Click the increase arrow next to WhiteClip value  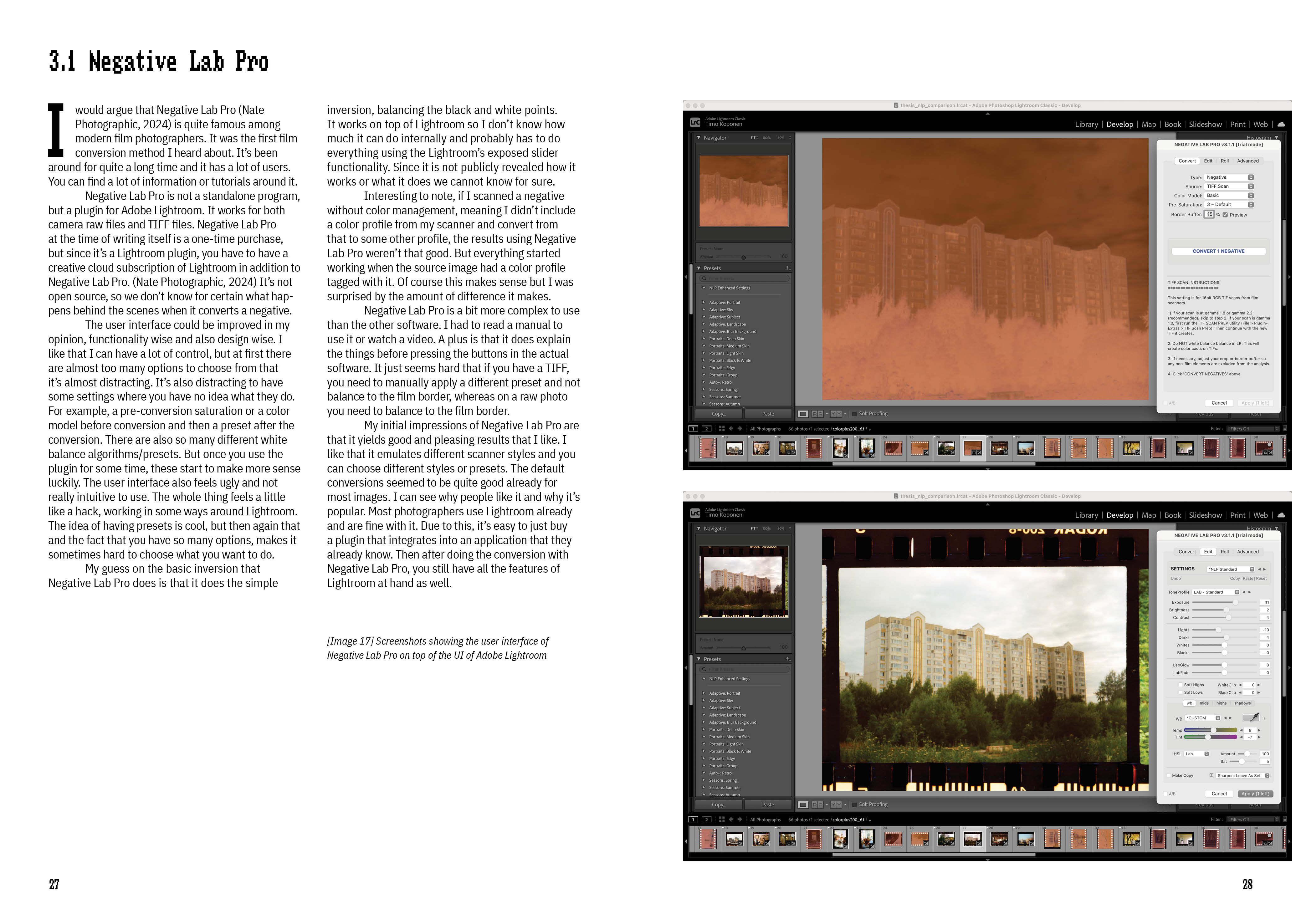coord(1258,685)
